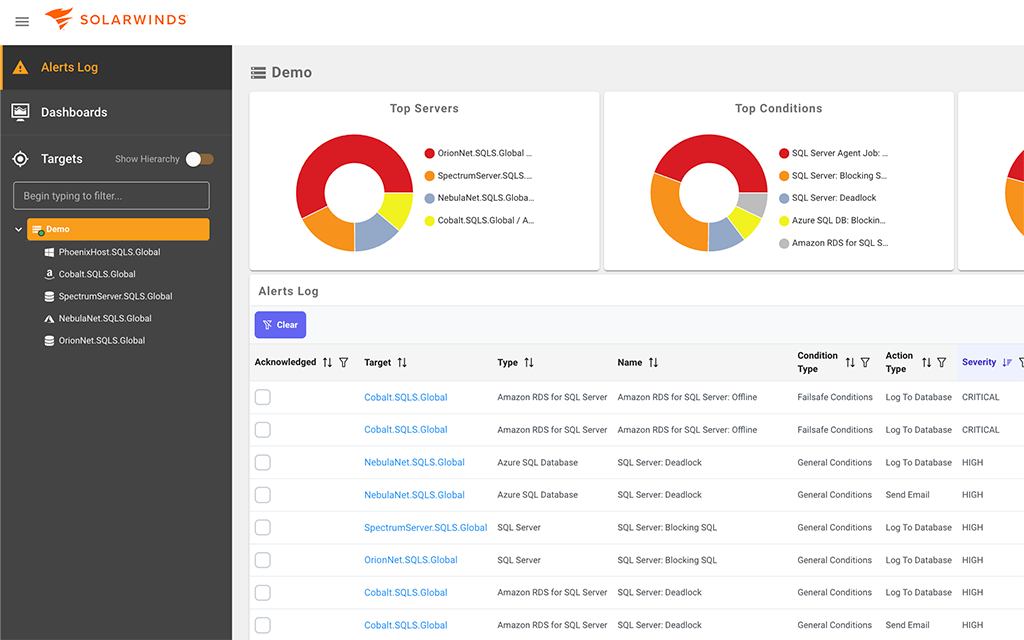1024x640 pixels.
Task: Click the Begin typing to filter input field
Action: [111, 195]
